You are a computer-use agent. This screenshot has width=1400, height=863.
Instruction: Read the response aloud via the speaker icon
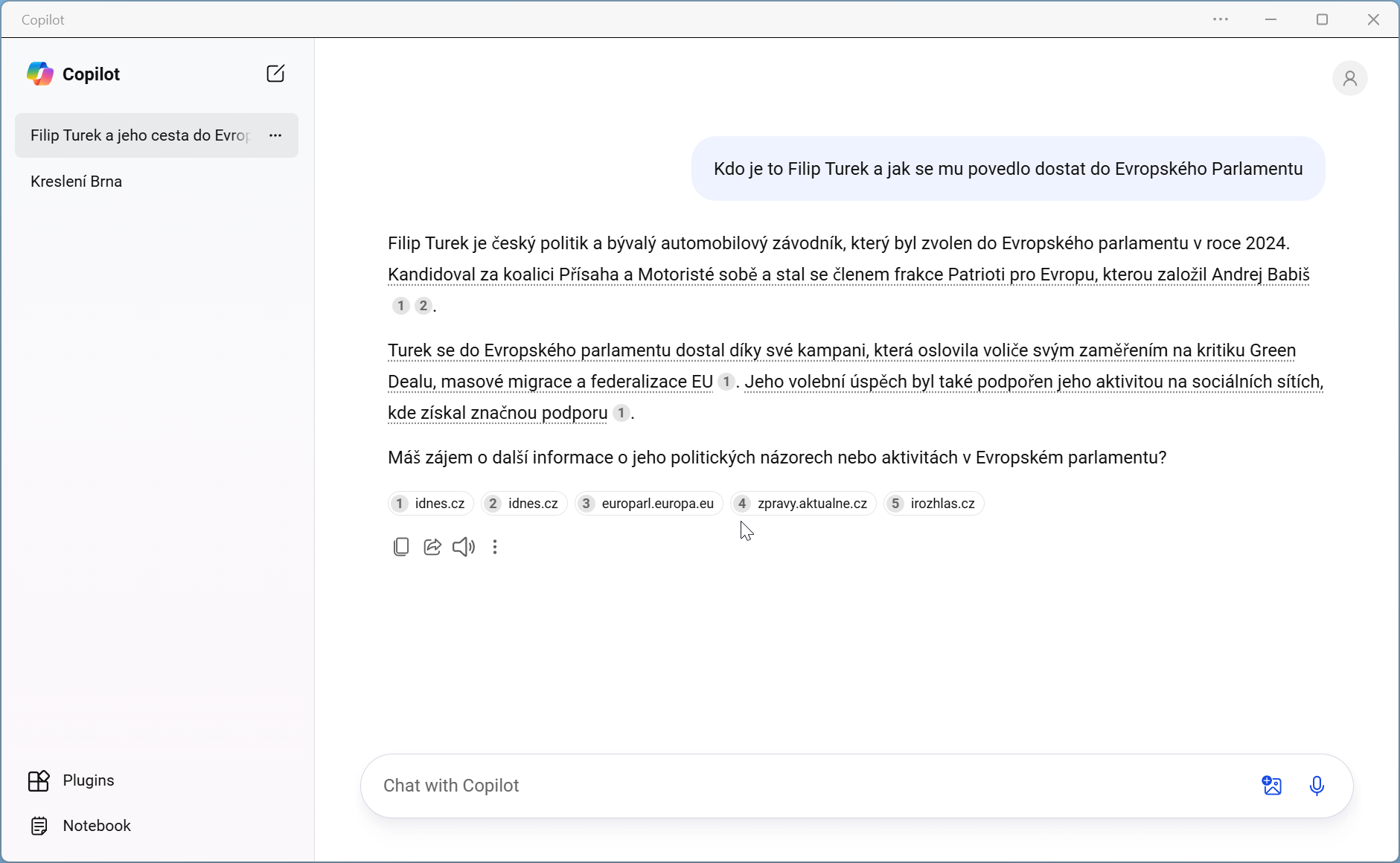[464, 547]
